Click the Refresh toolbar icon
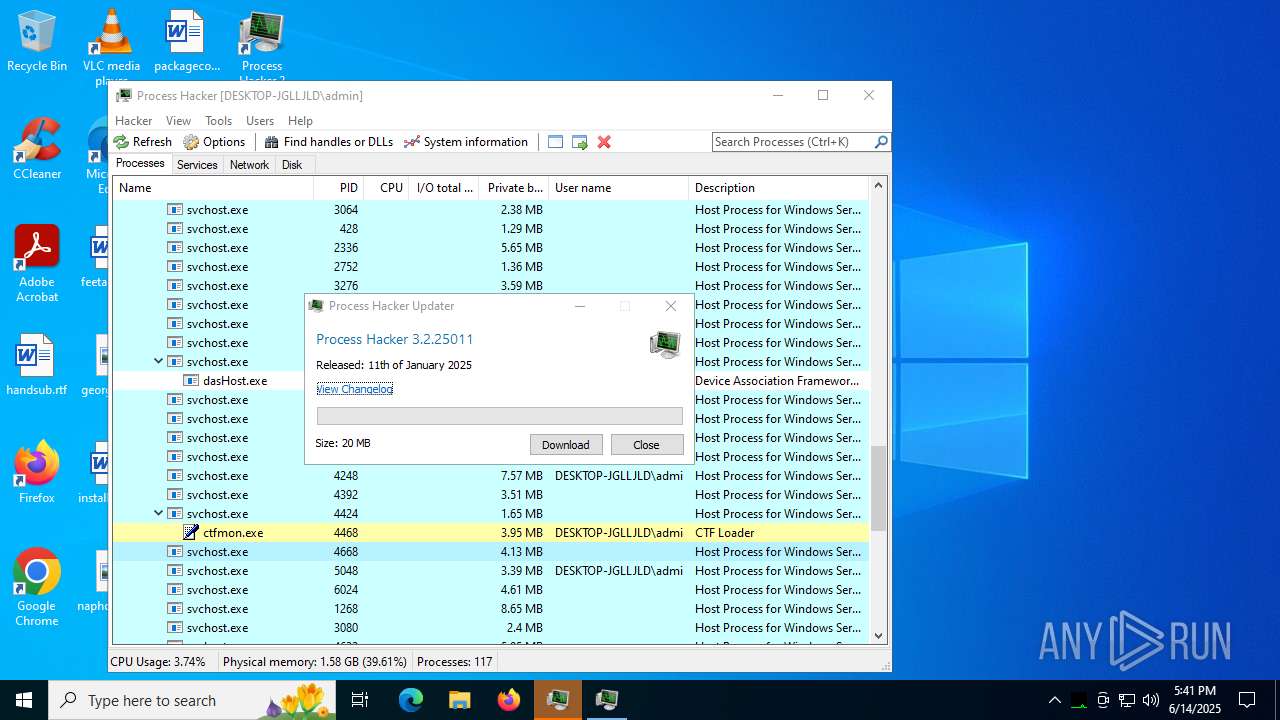Screen dimensions: 1280x720 click(x=122, y=142)
